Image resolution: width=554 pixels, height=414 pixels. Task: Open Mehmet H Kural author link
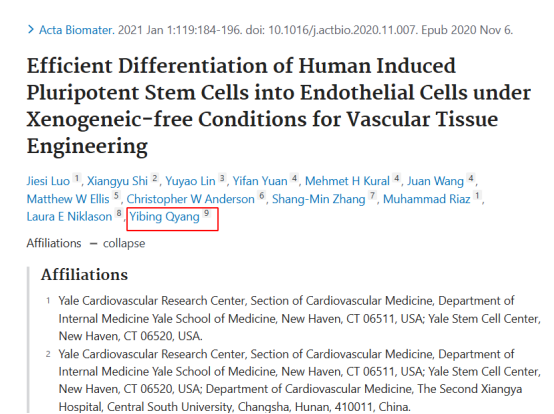[347, 181]
